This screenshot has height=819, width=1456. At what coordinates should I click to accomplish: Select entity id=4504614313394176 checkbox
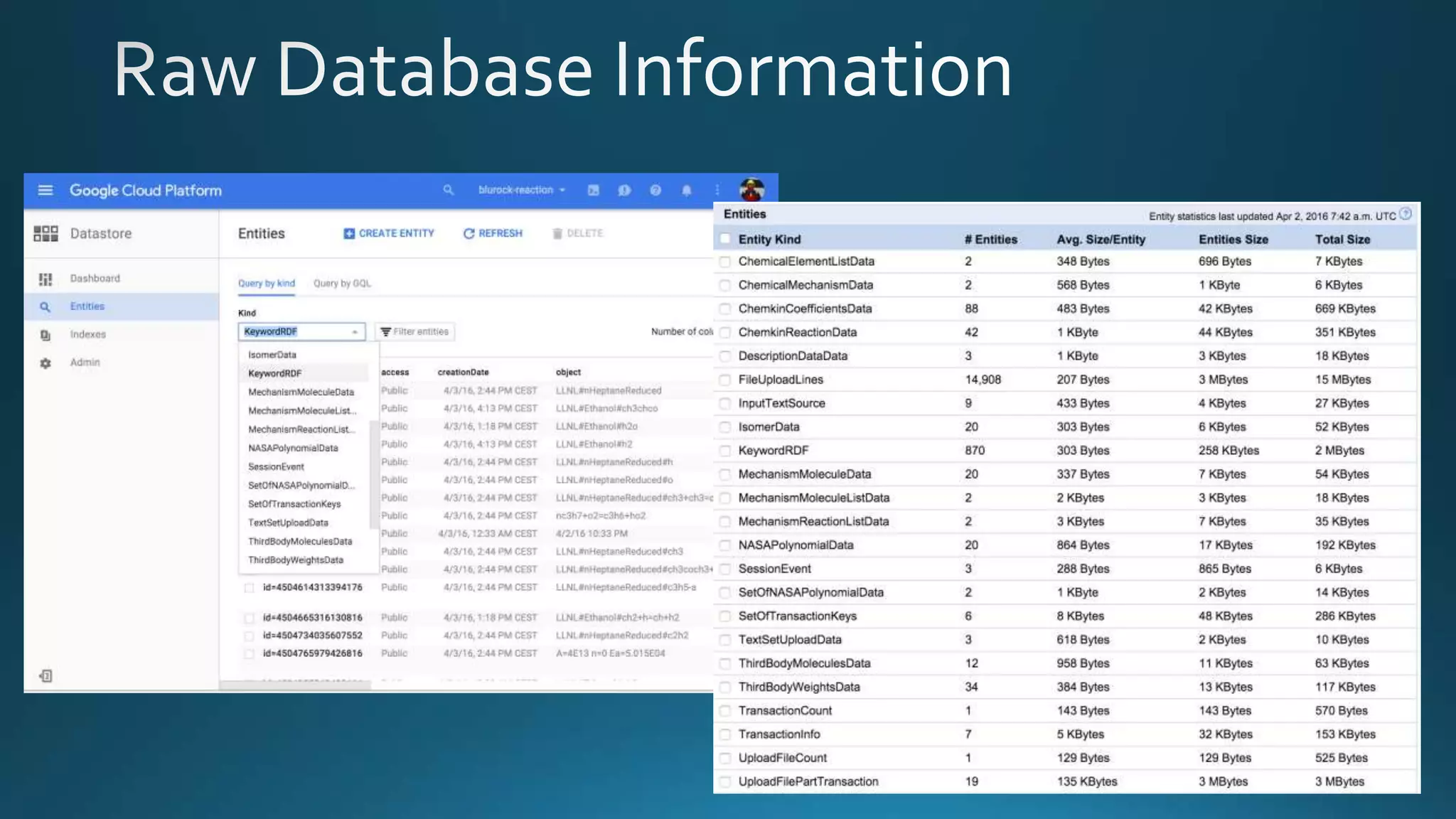249,588
